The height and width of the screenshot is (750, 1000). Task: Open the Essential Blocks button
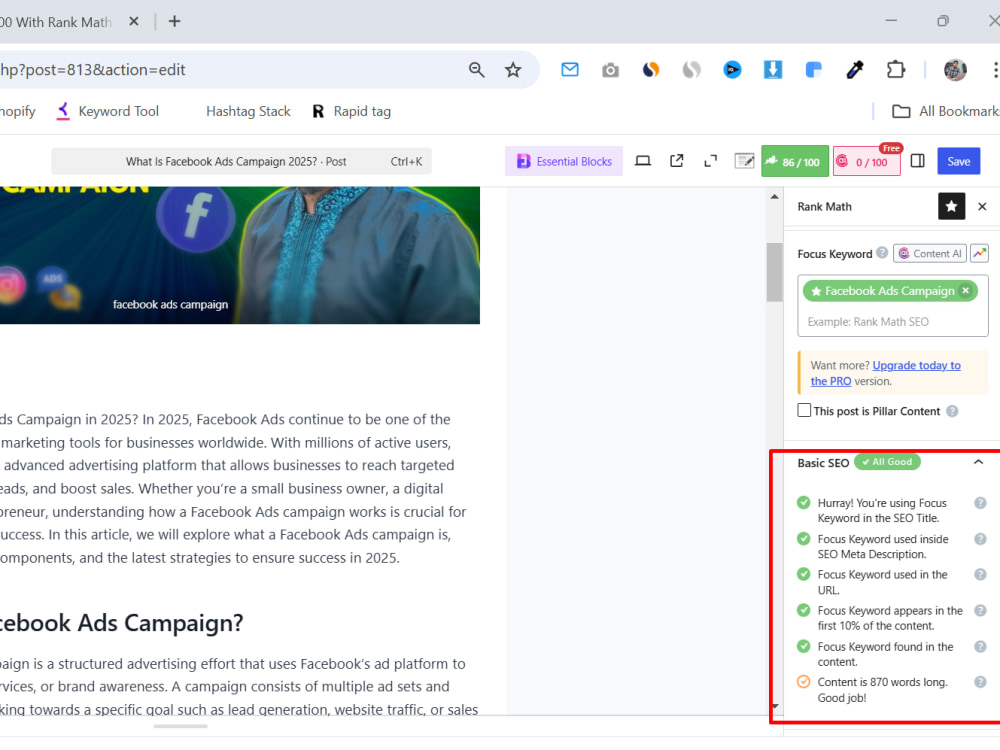564,161
